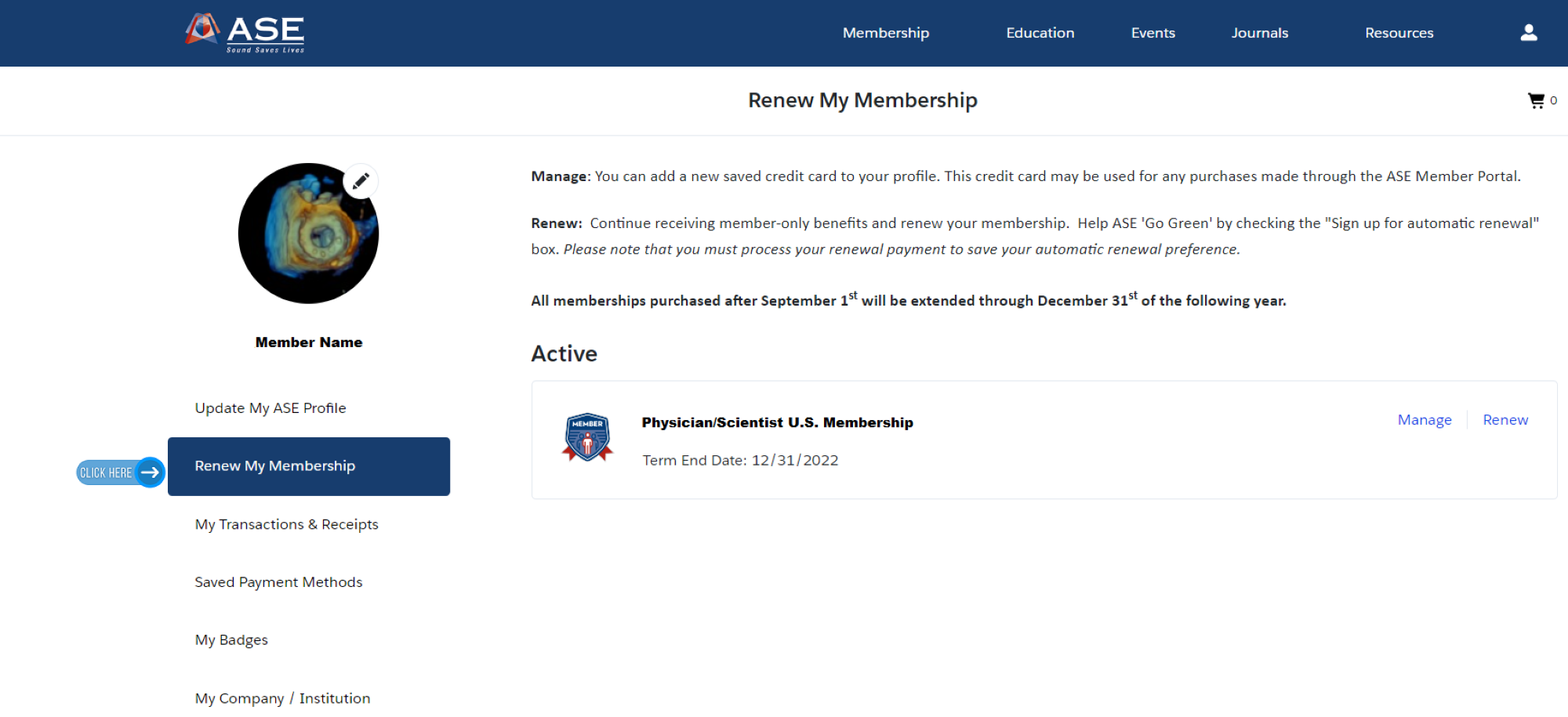Click the circular profile picture

[x=308, y=234]
